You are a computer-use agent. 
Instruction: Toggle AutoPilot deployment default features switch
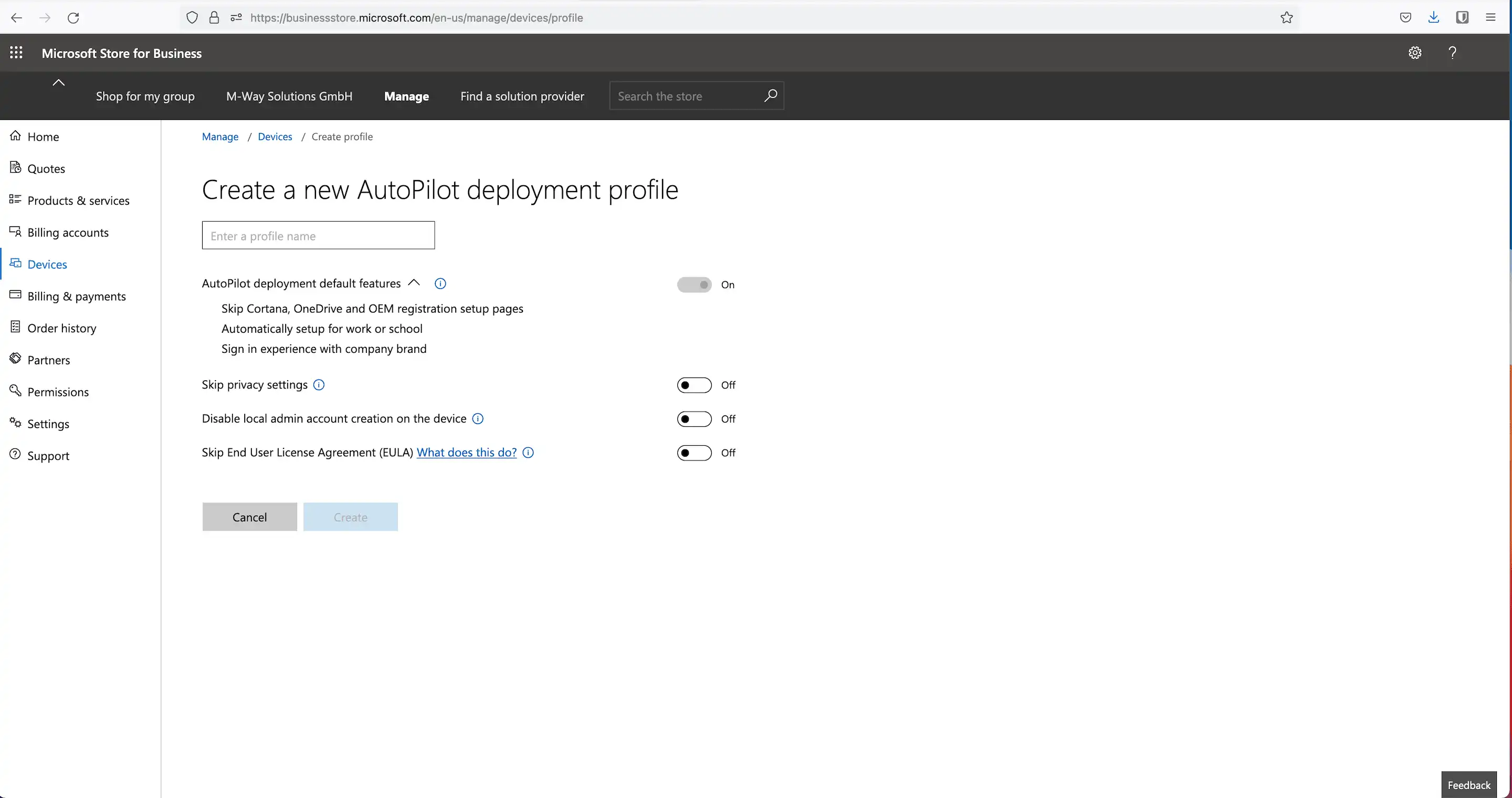(x=695, y=285)
